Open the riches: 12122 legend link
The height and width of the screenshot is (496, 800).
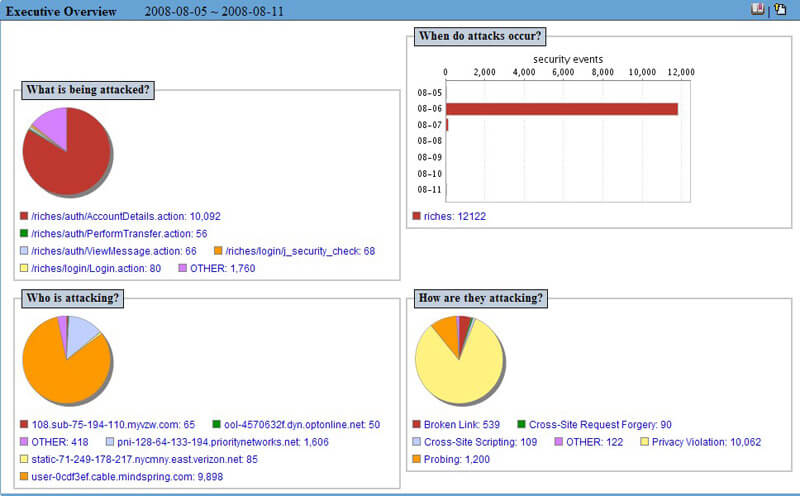[x=455, y=216]
